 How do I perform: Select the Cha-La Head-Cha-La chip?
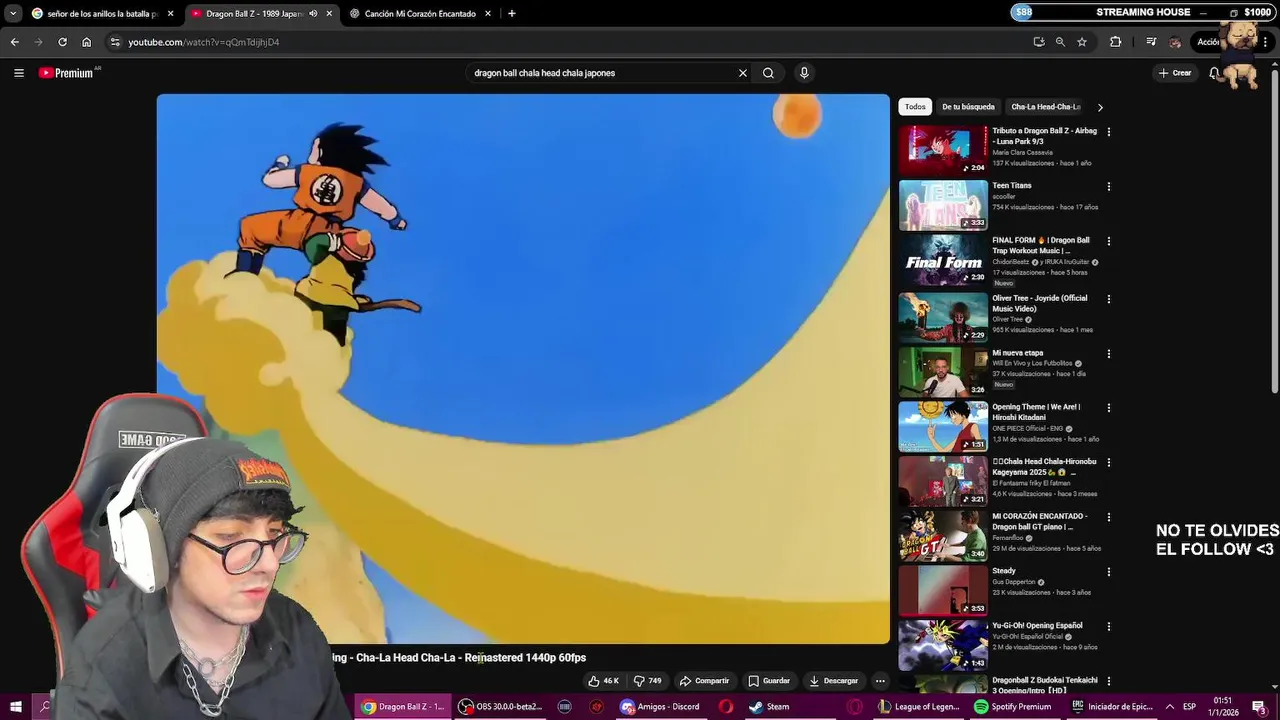pos(1045,107)
